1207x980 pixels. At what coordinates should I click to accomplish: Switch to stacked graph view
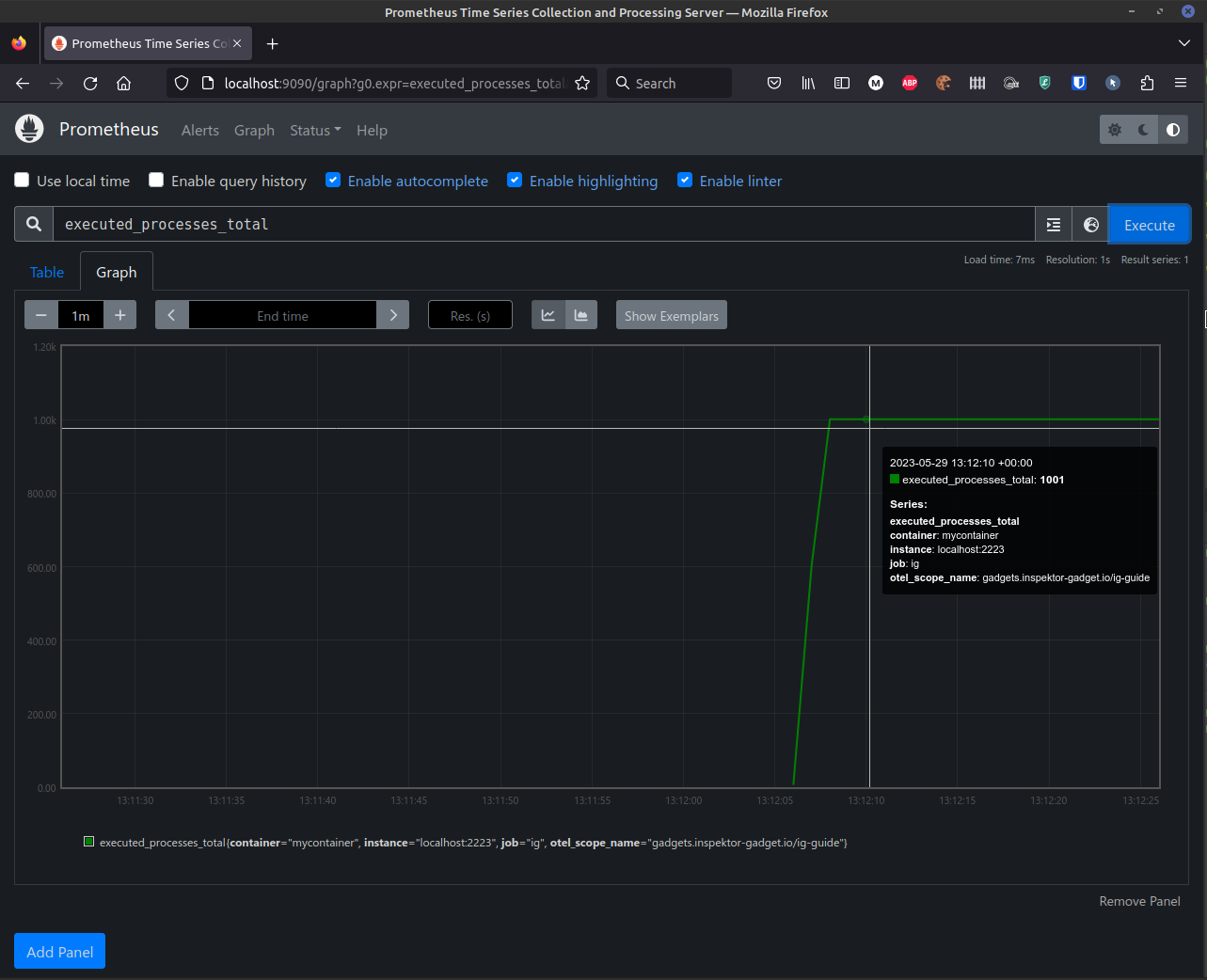tap(581, 315)
